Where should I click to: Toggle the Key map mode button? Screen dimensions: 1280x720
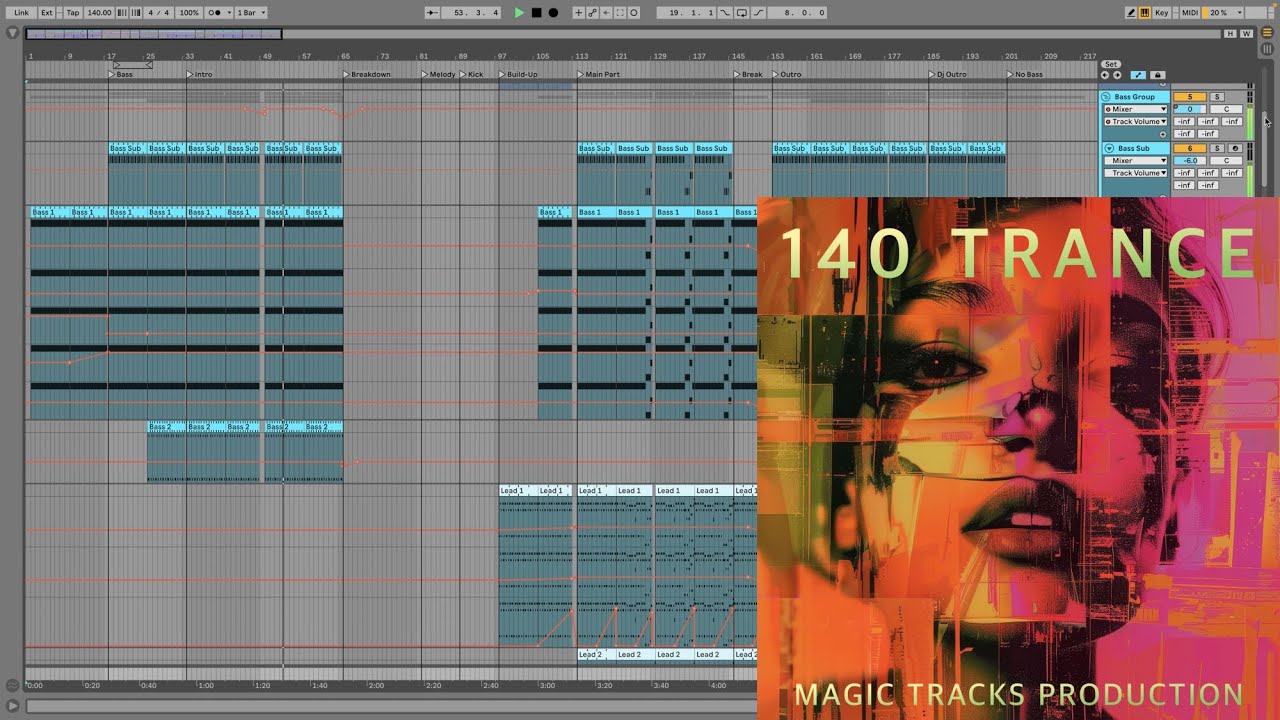1161,13
